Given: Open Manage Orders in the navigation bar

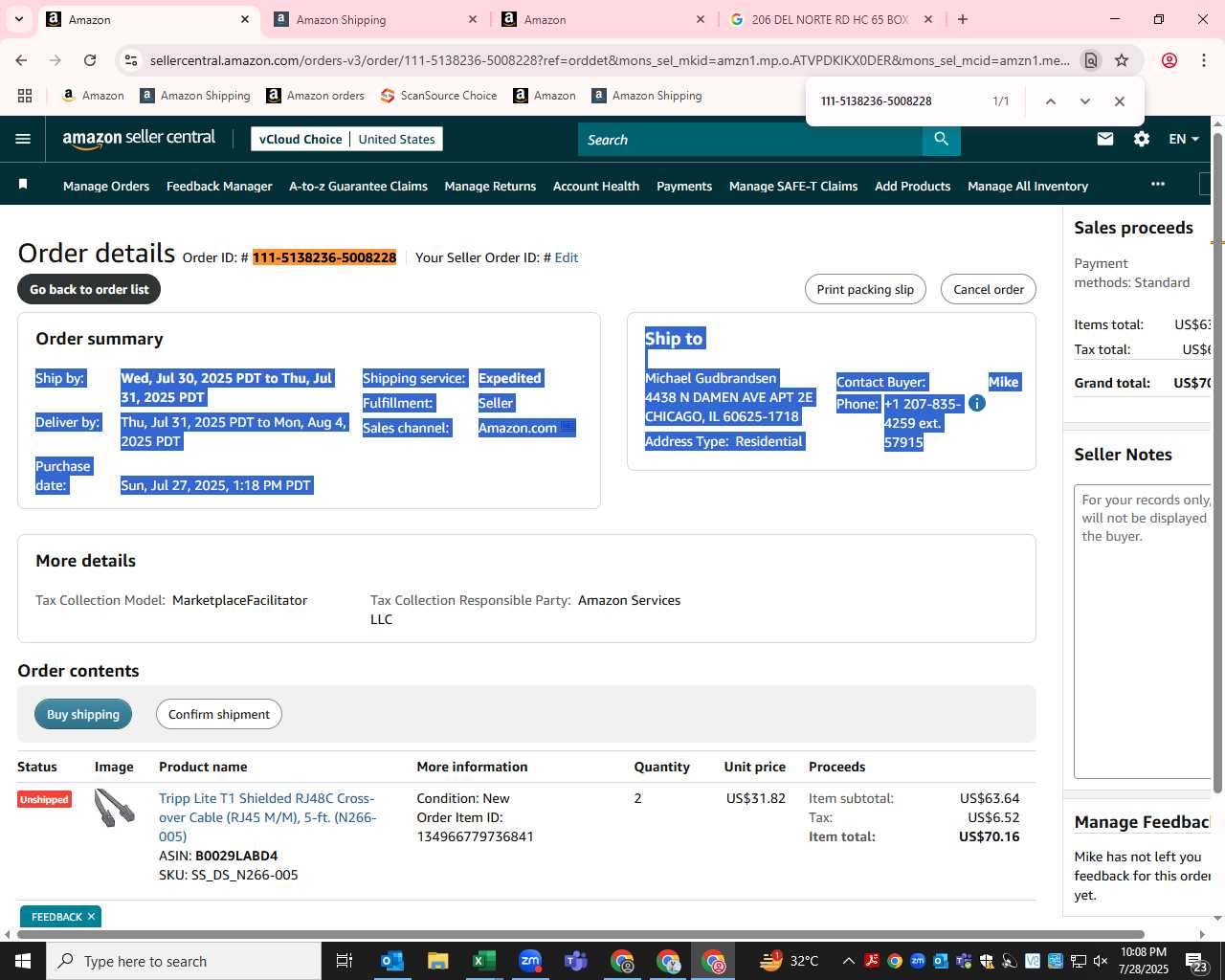Looking at the screenshot, I should pos(106,186).
